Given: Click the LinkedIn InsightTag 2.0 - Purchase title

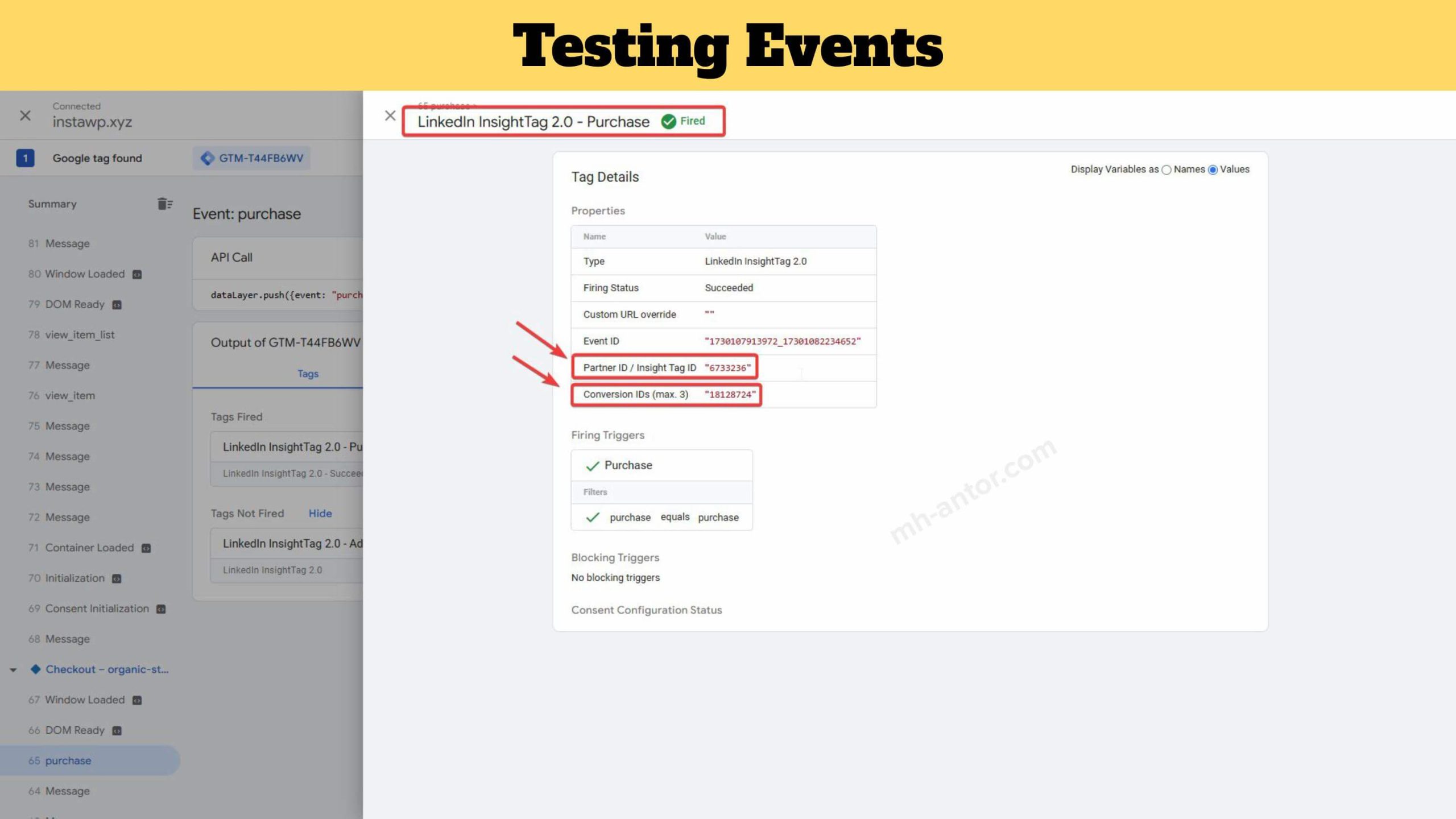Looking at the screenshot, I should tap(533, 122).
